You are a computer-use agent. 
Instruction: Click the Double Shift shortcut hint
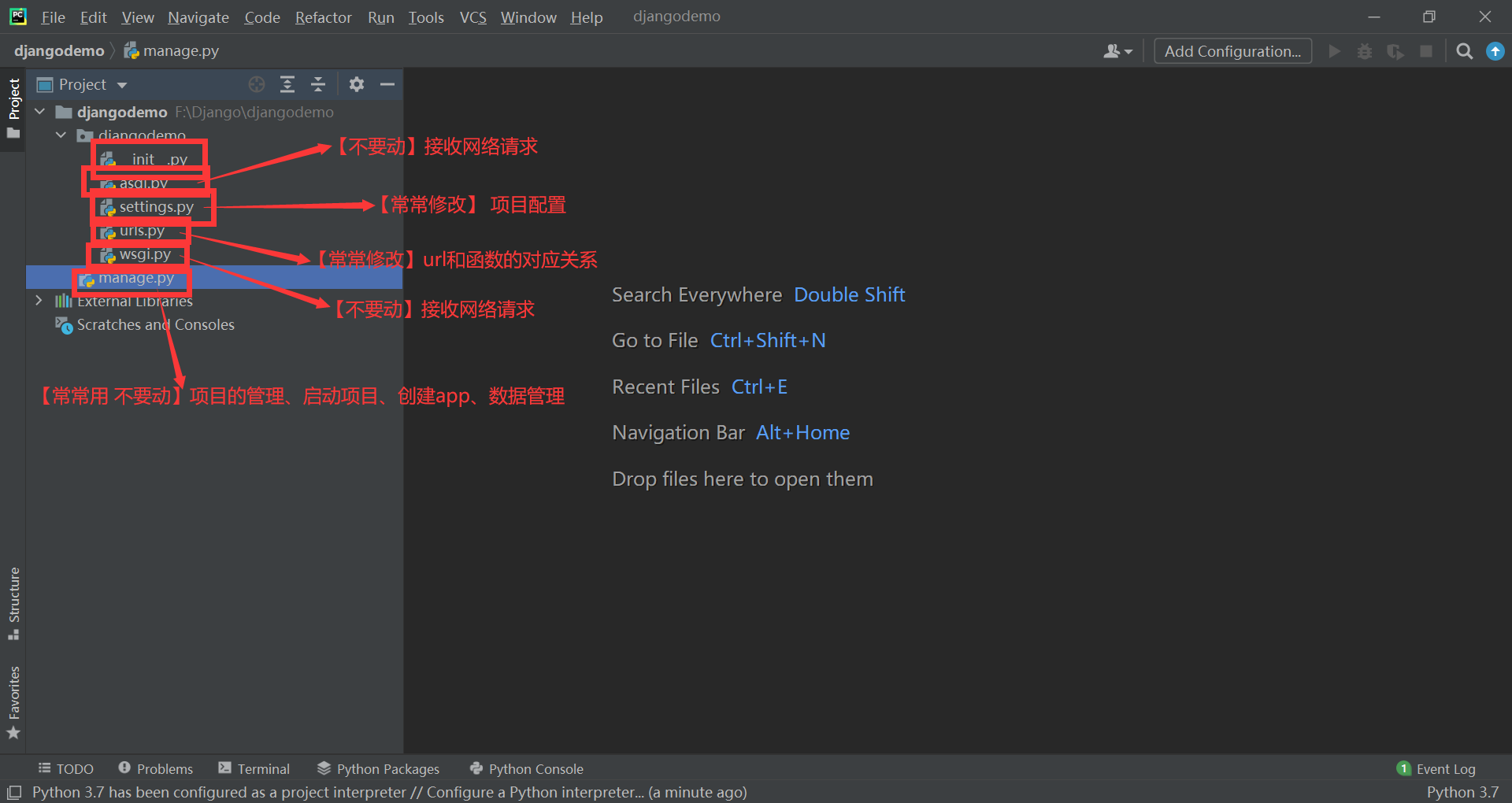pos(850,294)
